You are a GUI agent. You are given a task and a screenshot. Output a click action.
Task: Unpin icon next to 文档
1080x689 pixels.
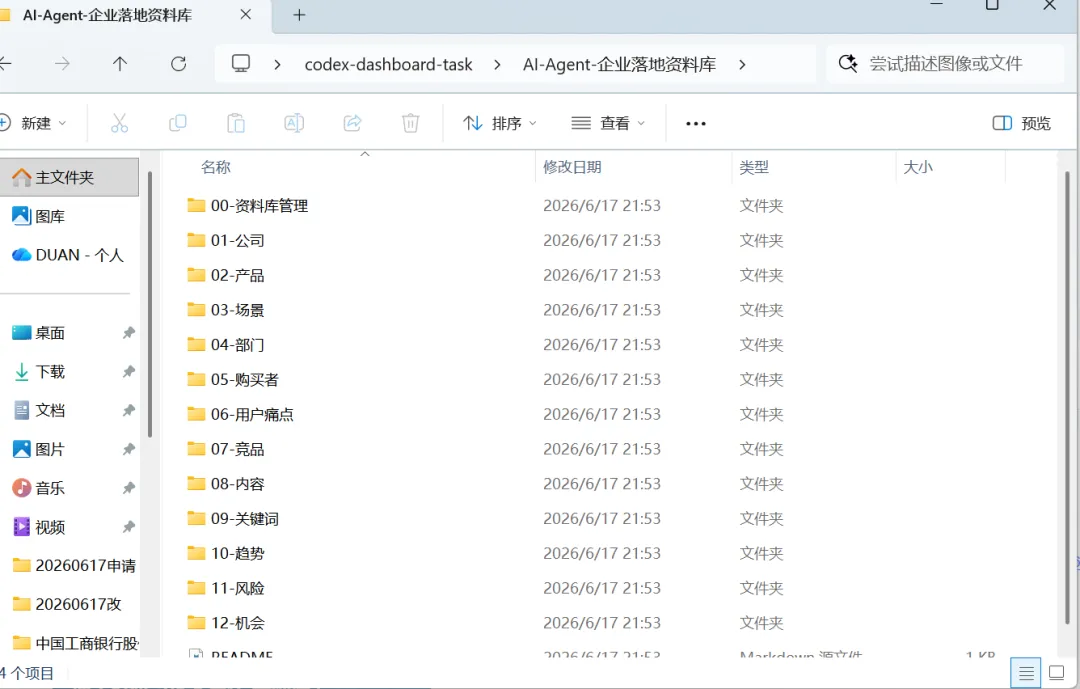[128, 411]
